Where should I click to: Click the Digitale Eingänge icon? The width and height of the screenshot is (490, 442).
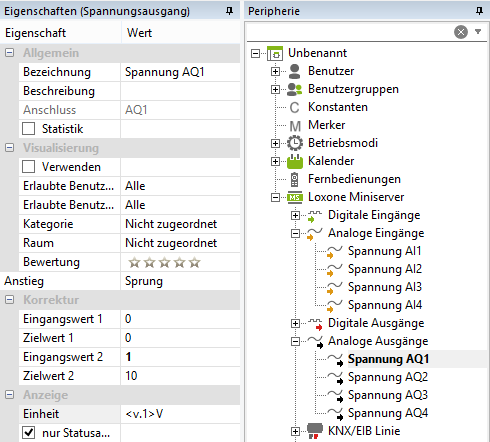tap(314, 216)
